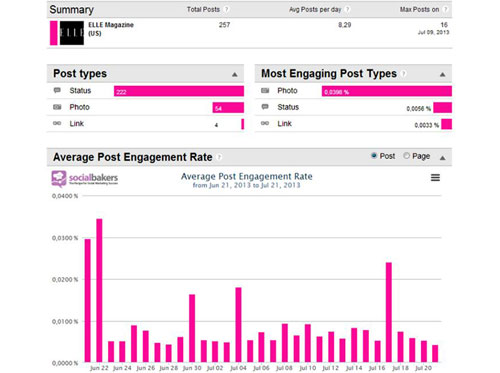
Task: Click the Status engagement bar next to 0,0056 %
Action: [x=443, y=108]
